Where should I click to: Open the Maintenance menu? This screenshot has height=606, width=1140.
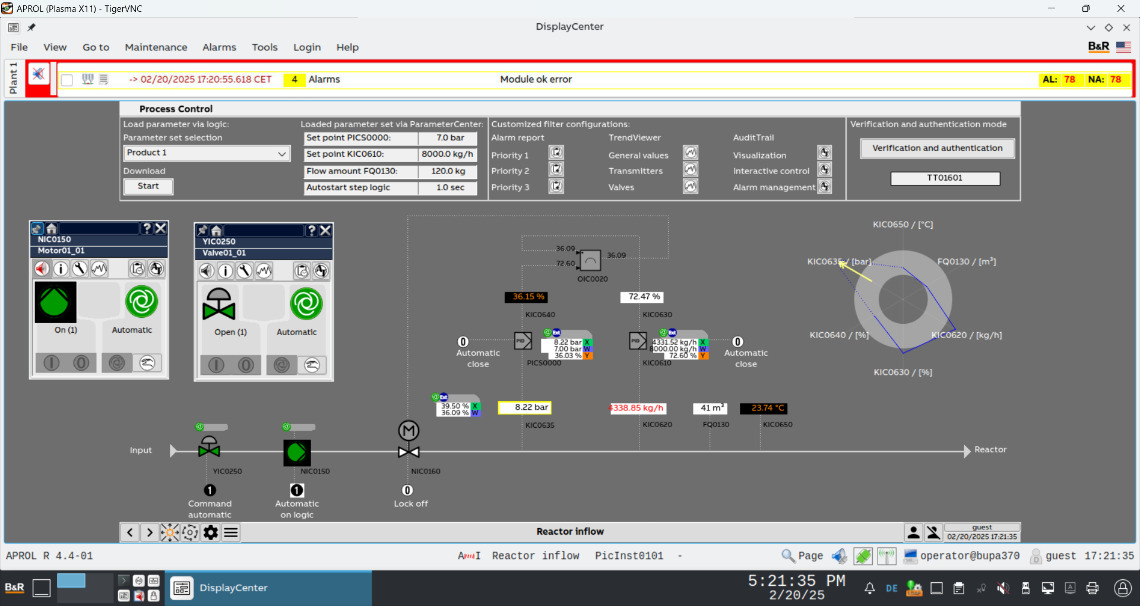point(156,47)
